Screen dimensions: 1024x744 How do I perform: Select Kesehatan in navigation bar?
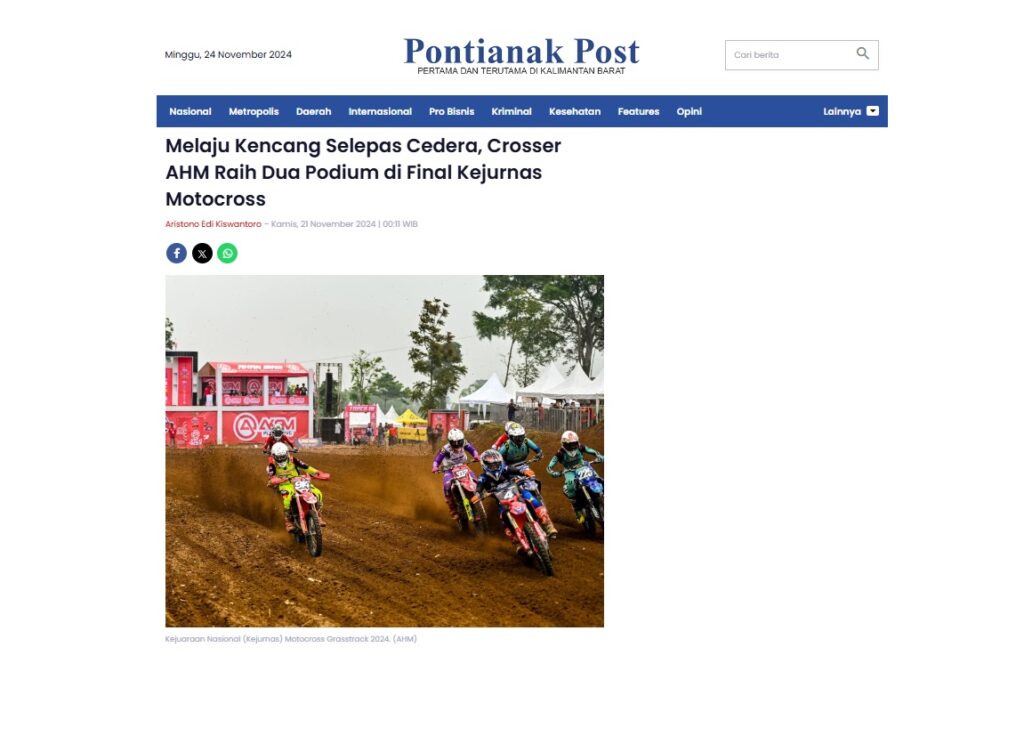click(575, 112)
